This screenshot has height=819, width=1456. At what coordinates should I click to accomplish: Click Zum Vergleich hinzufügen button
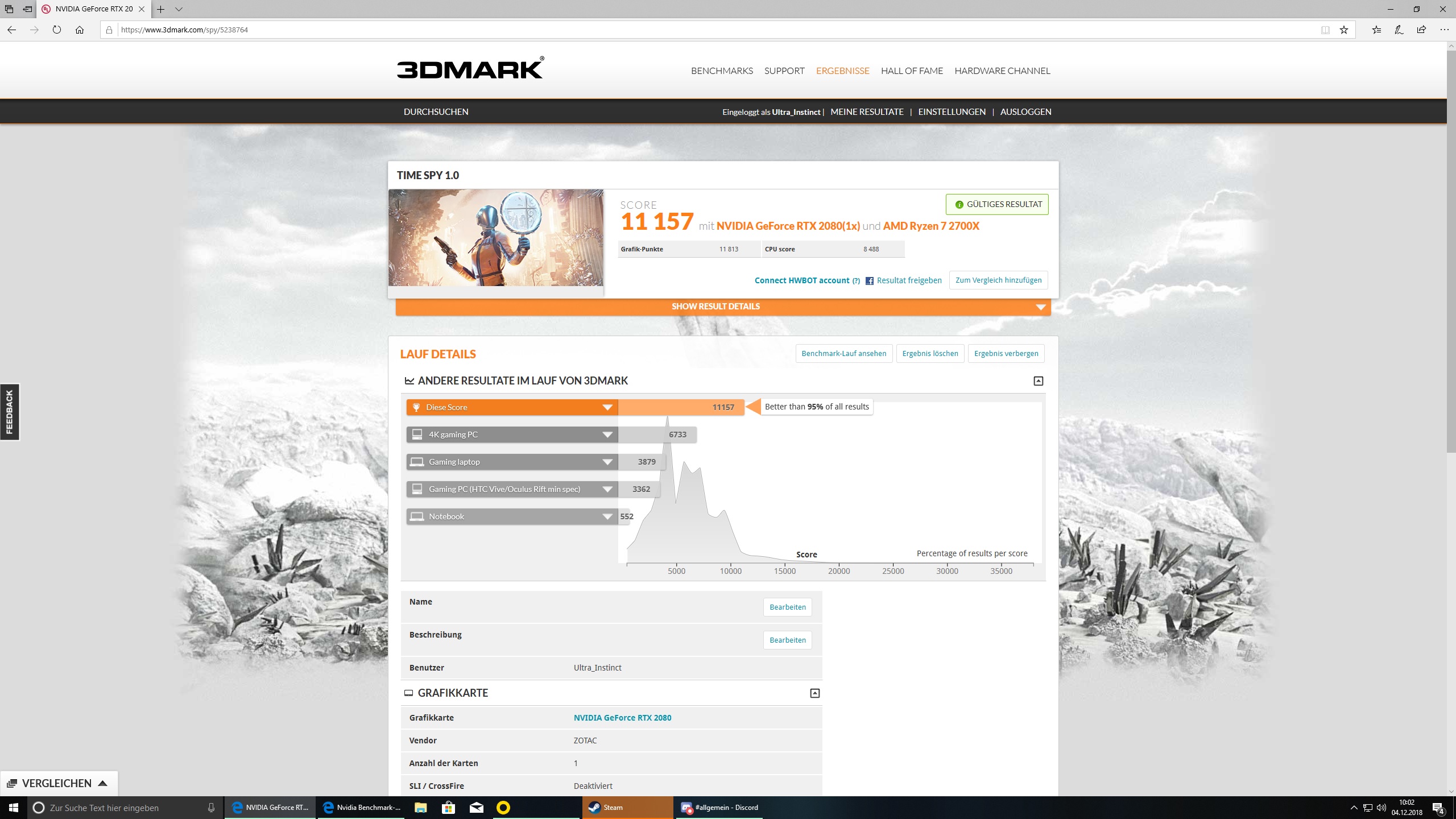coord(998,280)
